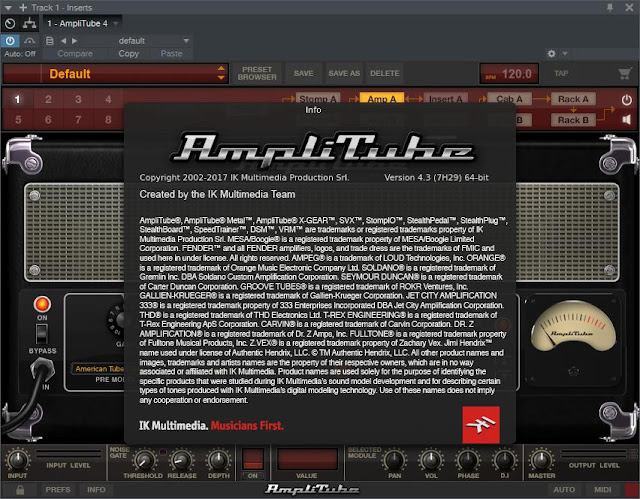Screen dimensions: 640x499
Task: Go to next preset arrow
Action: coord(74,41)
